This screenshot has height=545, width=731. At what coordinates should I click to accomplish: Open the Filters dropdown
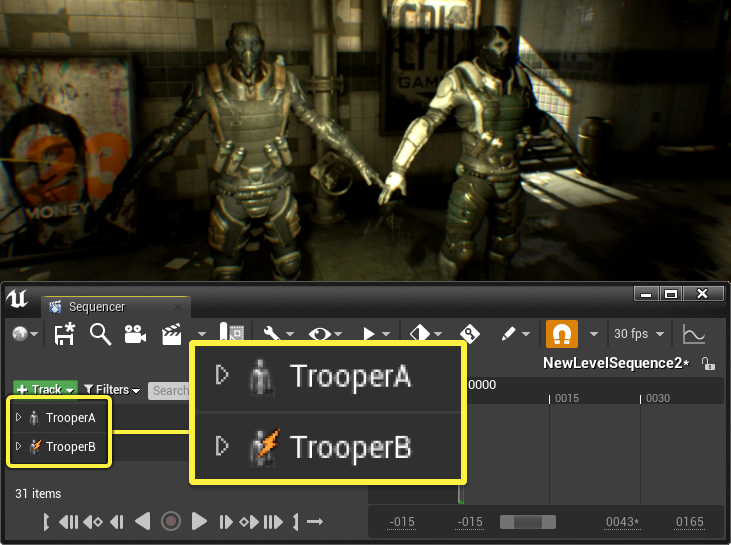click(x=112, y=389)
